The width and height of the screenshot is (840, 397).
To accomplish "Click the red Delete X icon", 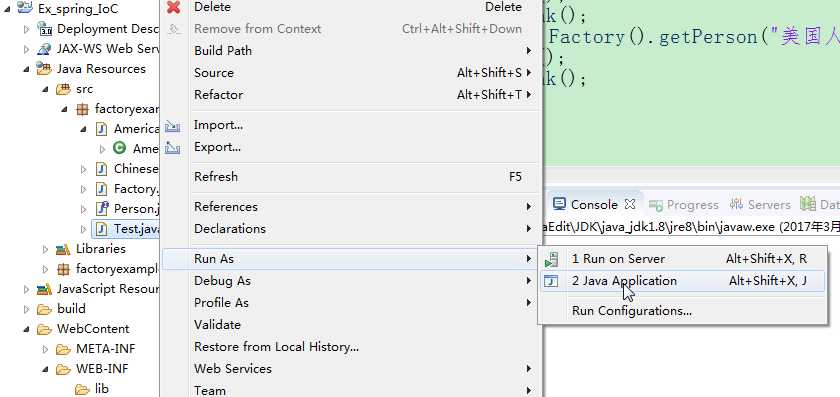I will click(x=173, y=7).
